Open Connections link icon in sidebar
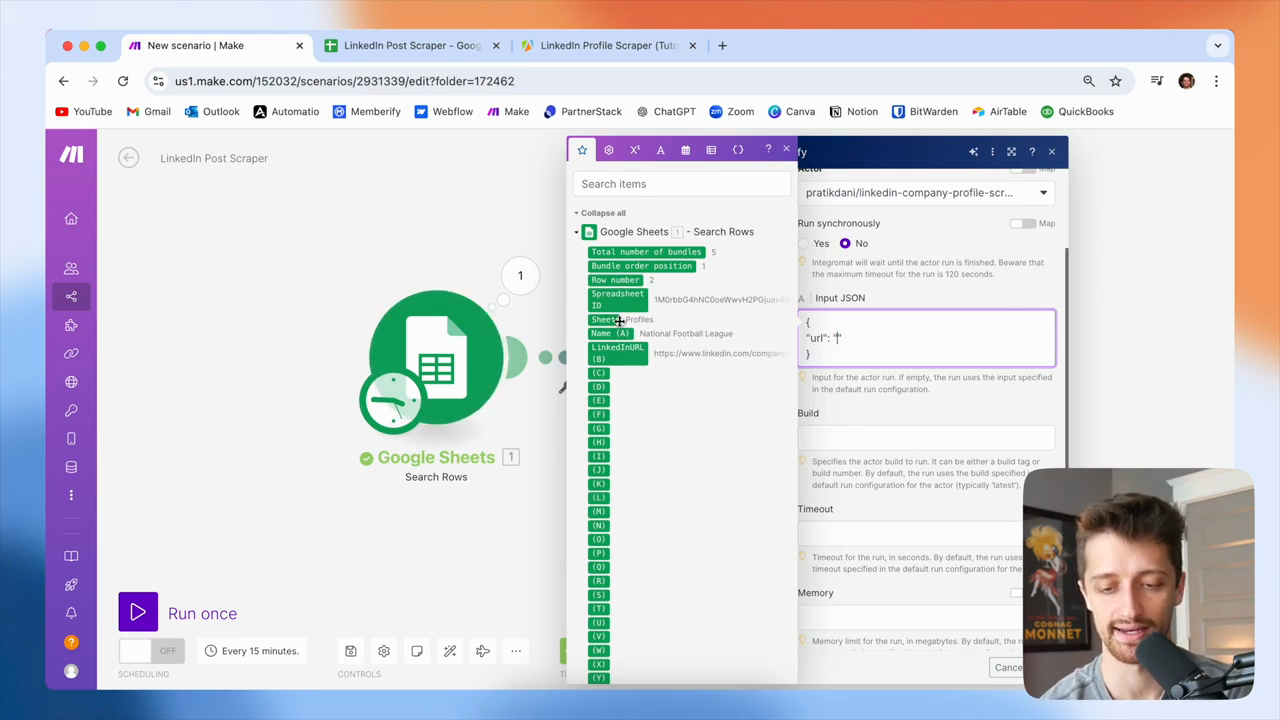This screenshot has height=720, width=1280. (71, 353)
